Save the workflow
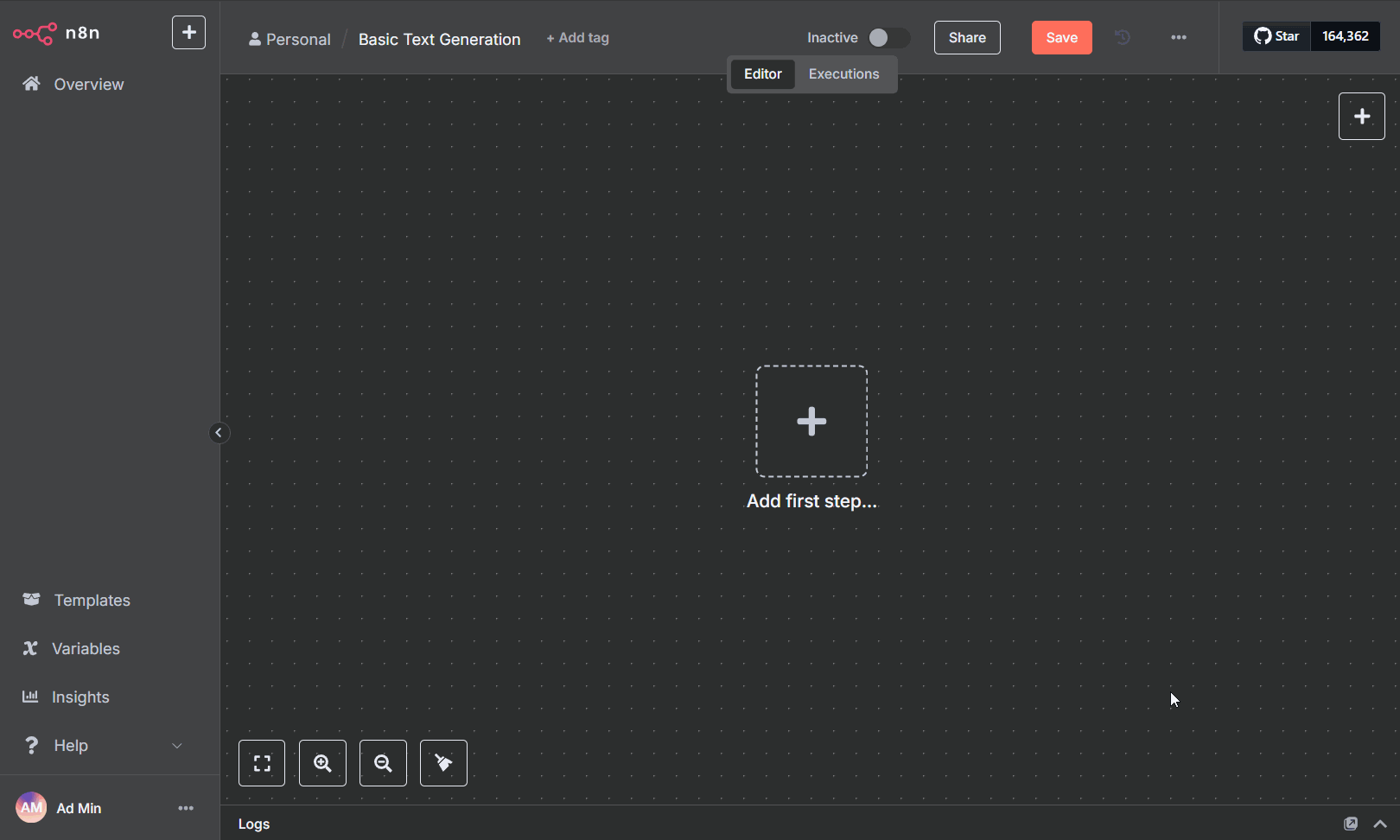 click(1062, 38)
